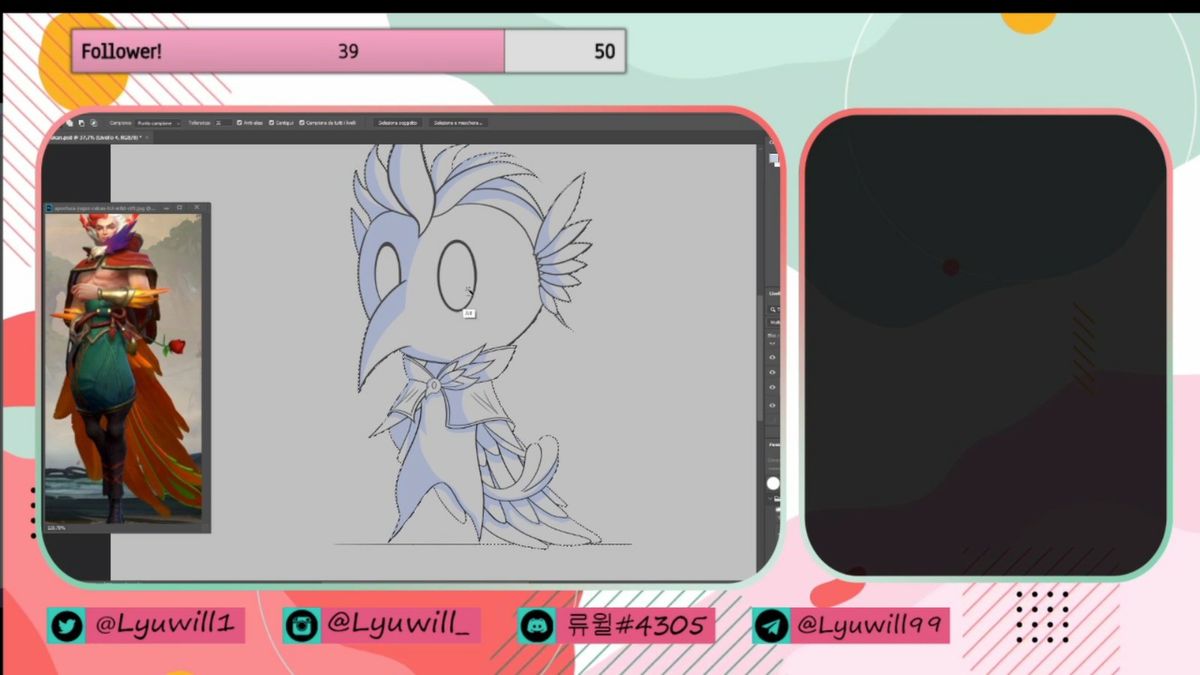Screen dimensions: 1200x675
Task: Close the .psd document tab
Action: [147, 138]
